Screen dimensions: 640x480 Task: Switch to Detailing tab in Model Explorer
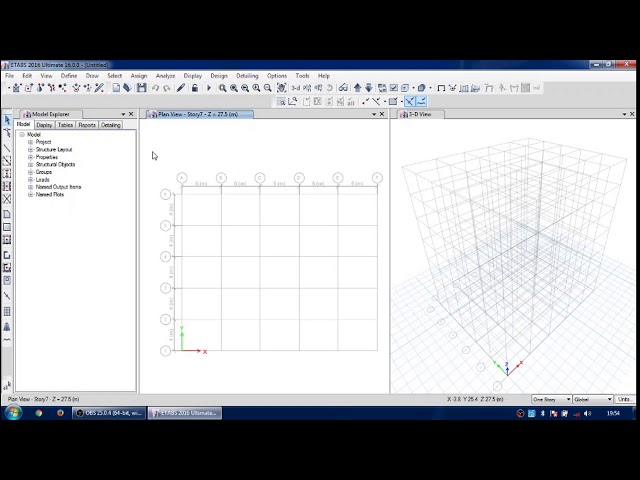[111, 125]
